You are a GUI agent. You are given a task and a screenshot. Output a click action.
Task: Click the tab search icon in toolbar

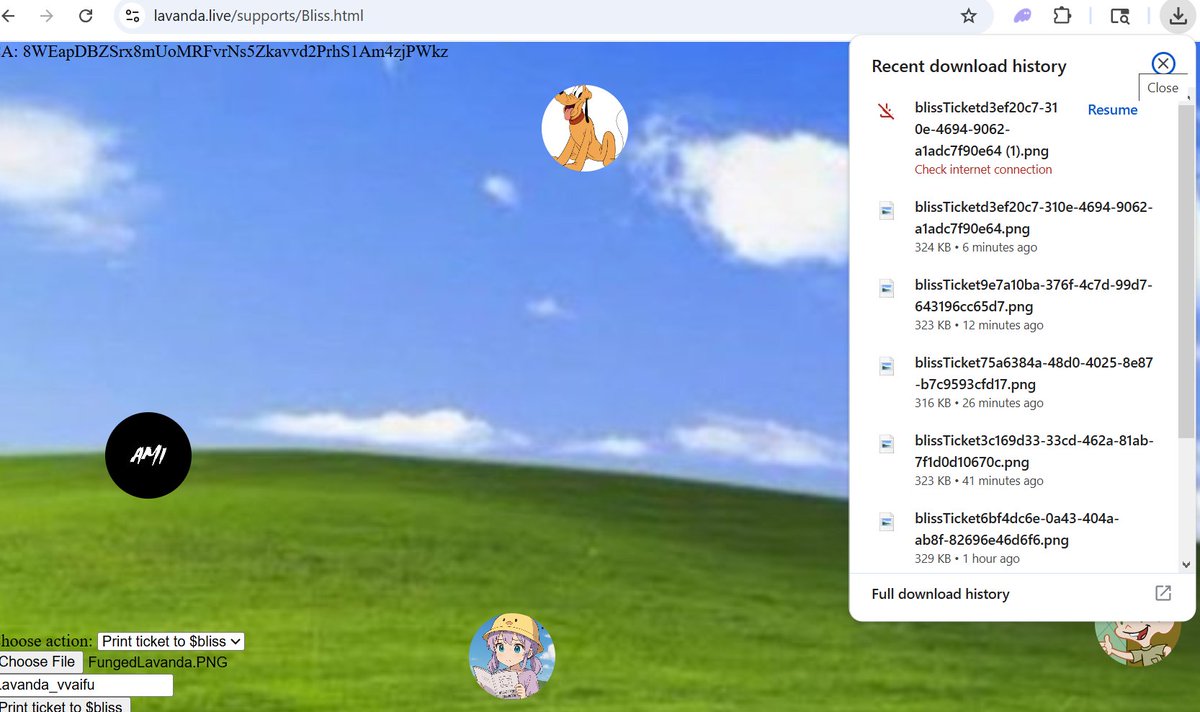(1120, 16)
